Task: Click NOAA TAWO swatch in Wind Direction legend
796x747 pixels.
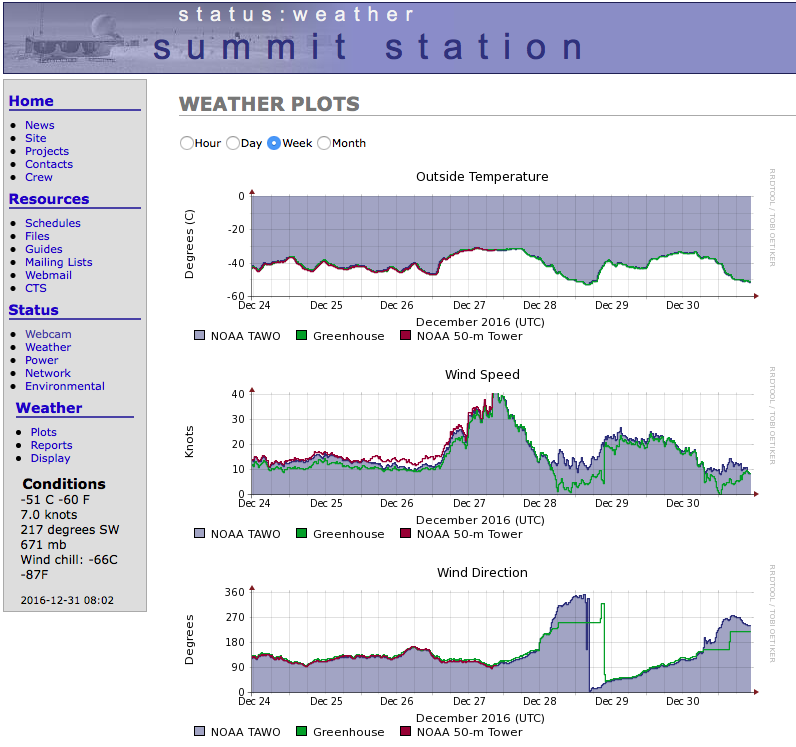Action: (x=200, y=731)
